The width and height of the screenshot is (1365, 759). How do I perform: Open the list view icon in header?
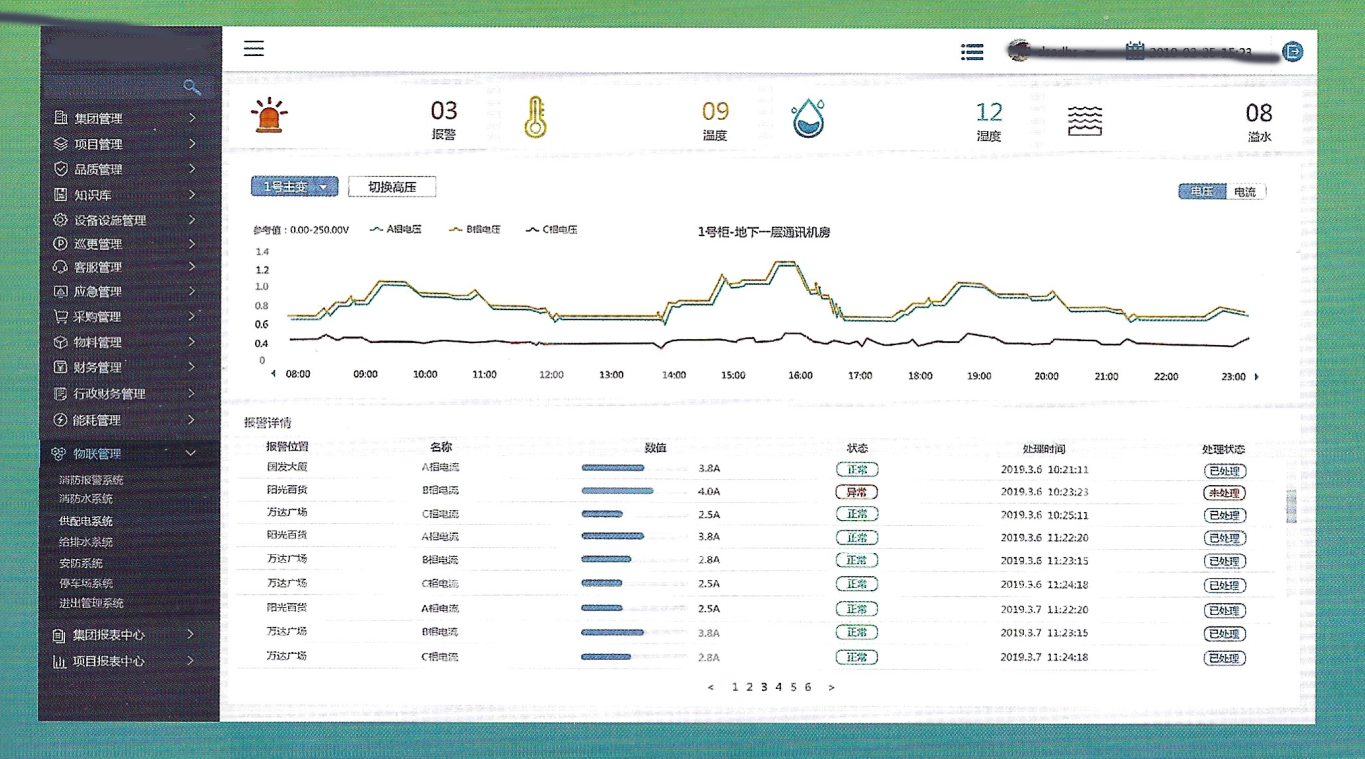(x=972, y=52)
